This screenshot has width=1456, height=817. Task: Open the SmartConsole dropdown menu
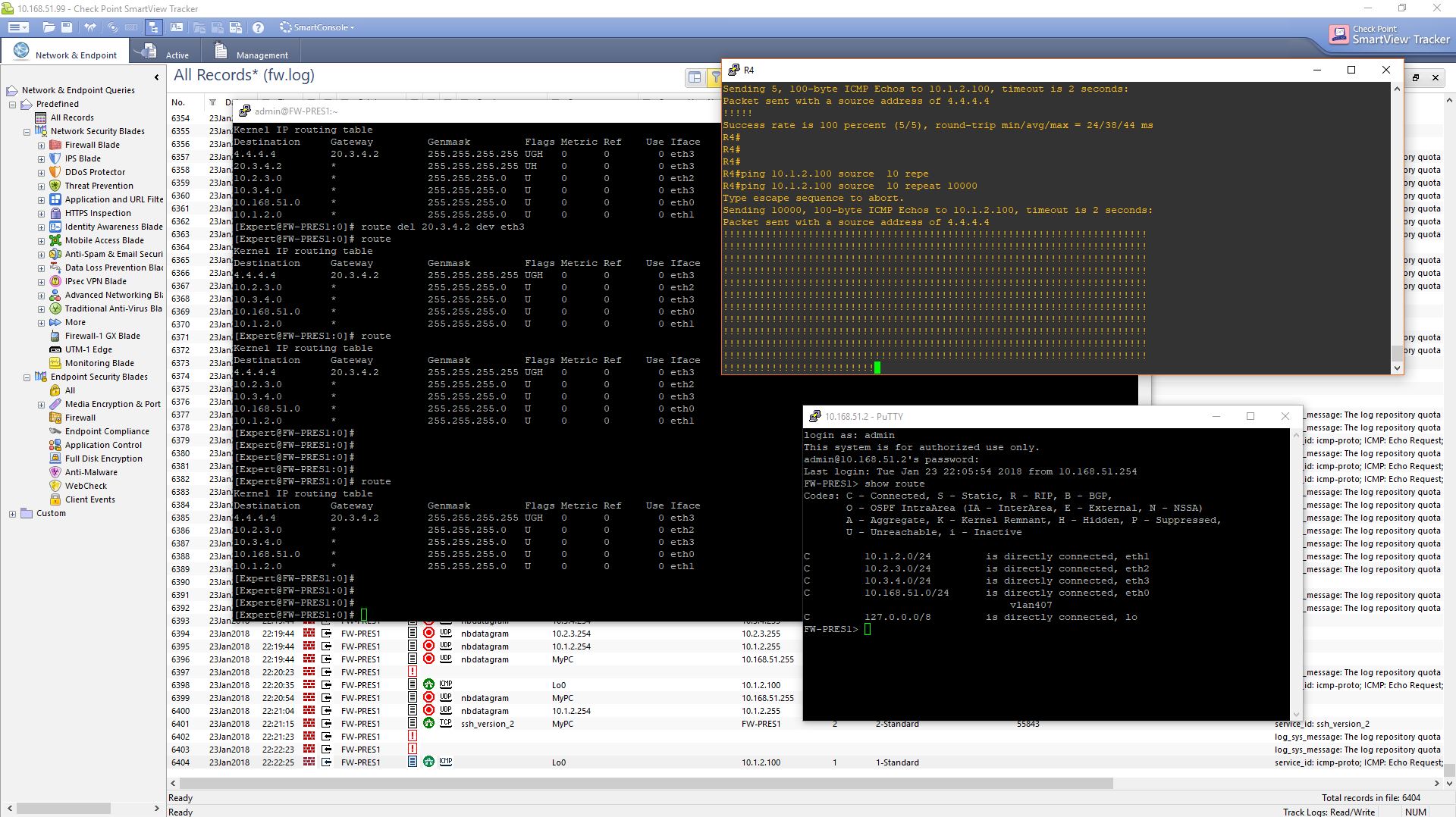coord(317,27)
